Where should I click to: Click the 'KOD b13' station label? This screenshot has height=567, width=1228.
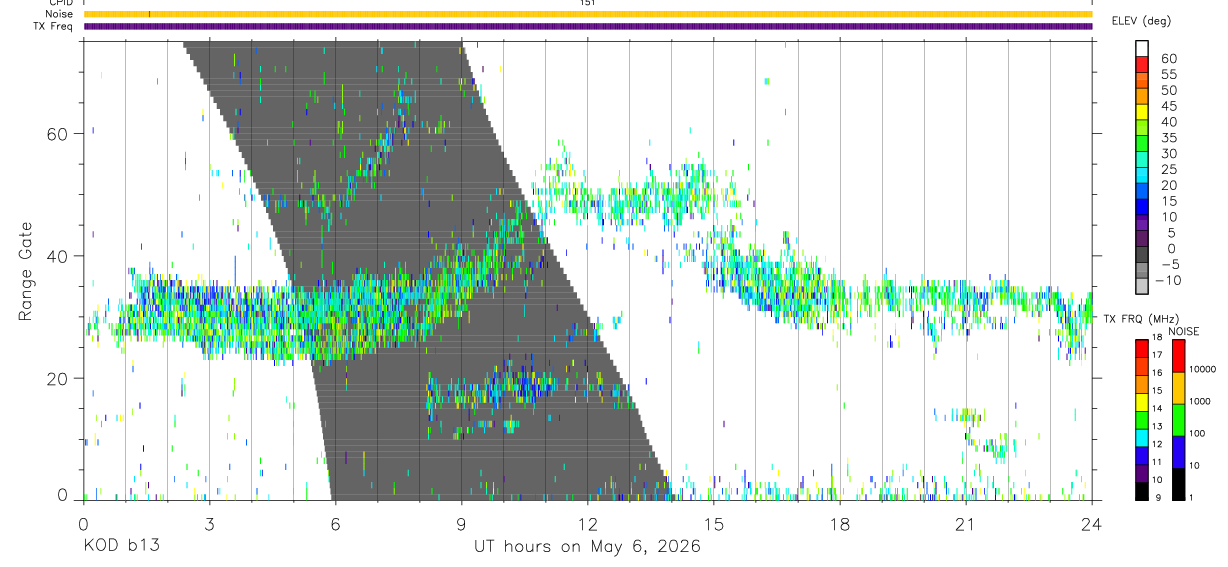120,547
